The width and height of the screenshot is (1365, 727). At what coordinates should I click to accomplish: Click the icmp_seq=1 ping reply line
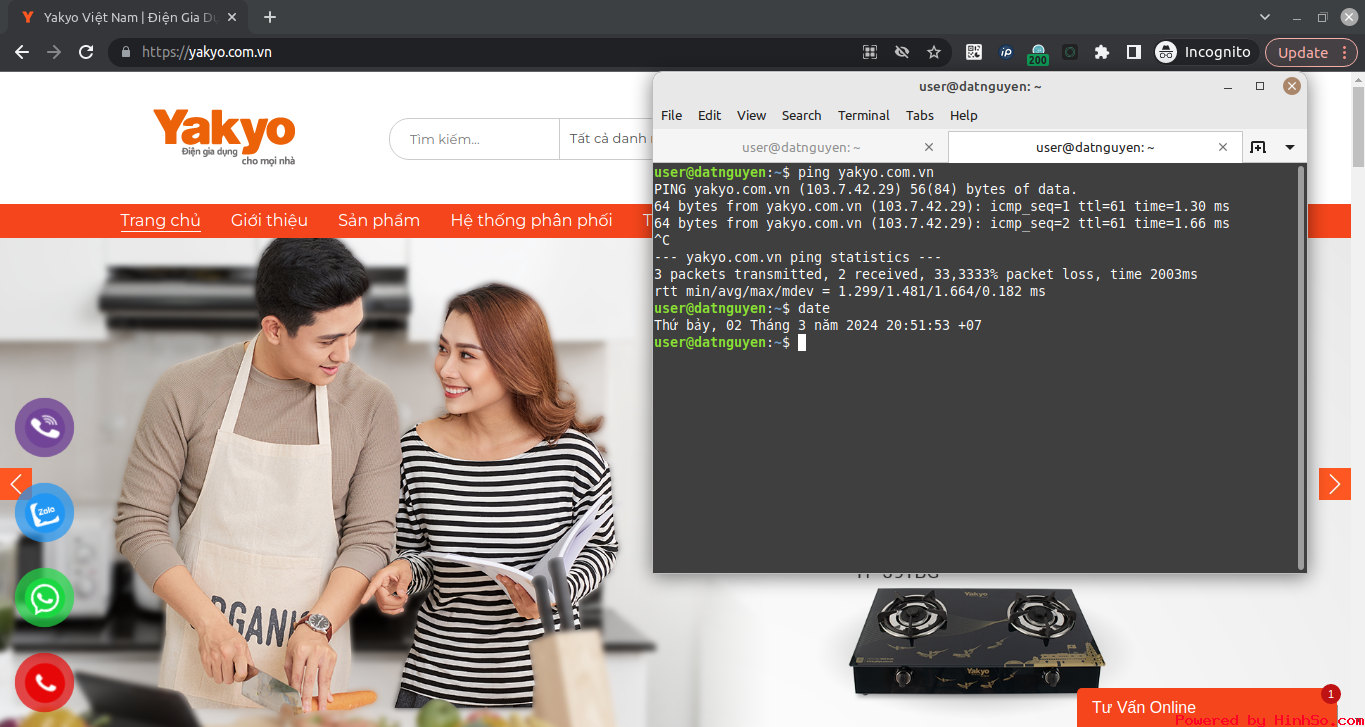pos(942,206)
